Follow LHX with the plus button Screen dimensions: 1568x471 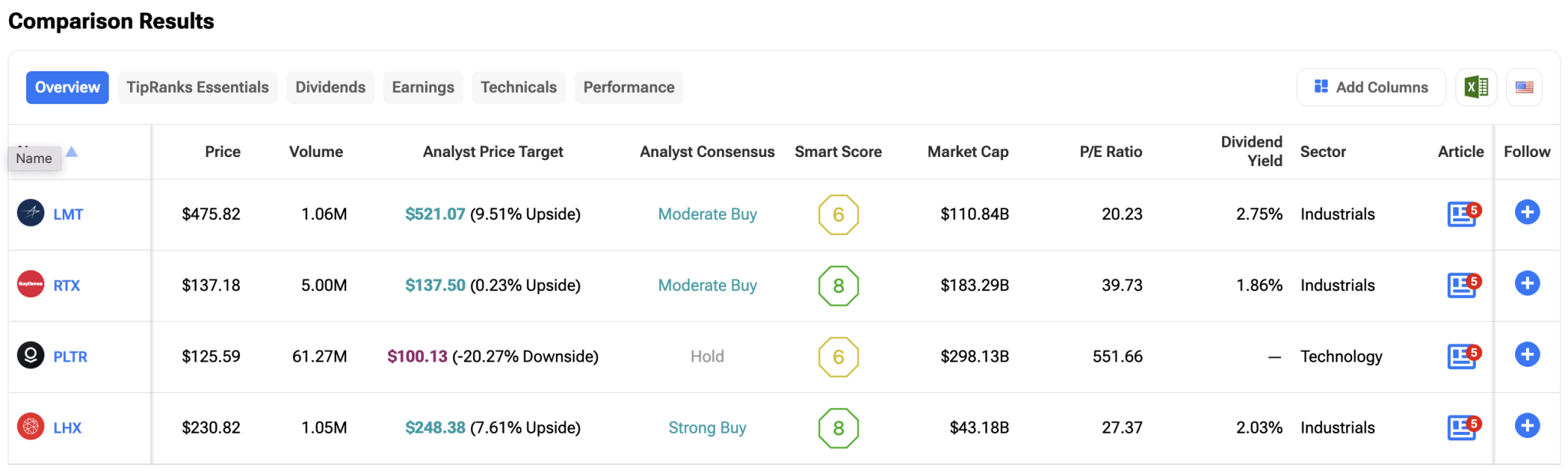1527,426
